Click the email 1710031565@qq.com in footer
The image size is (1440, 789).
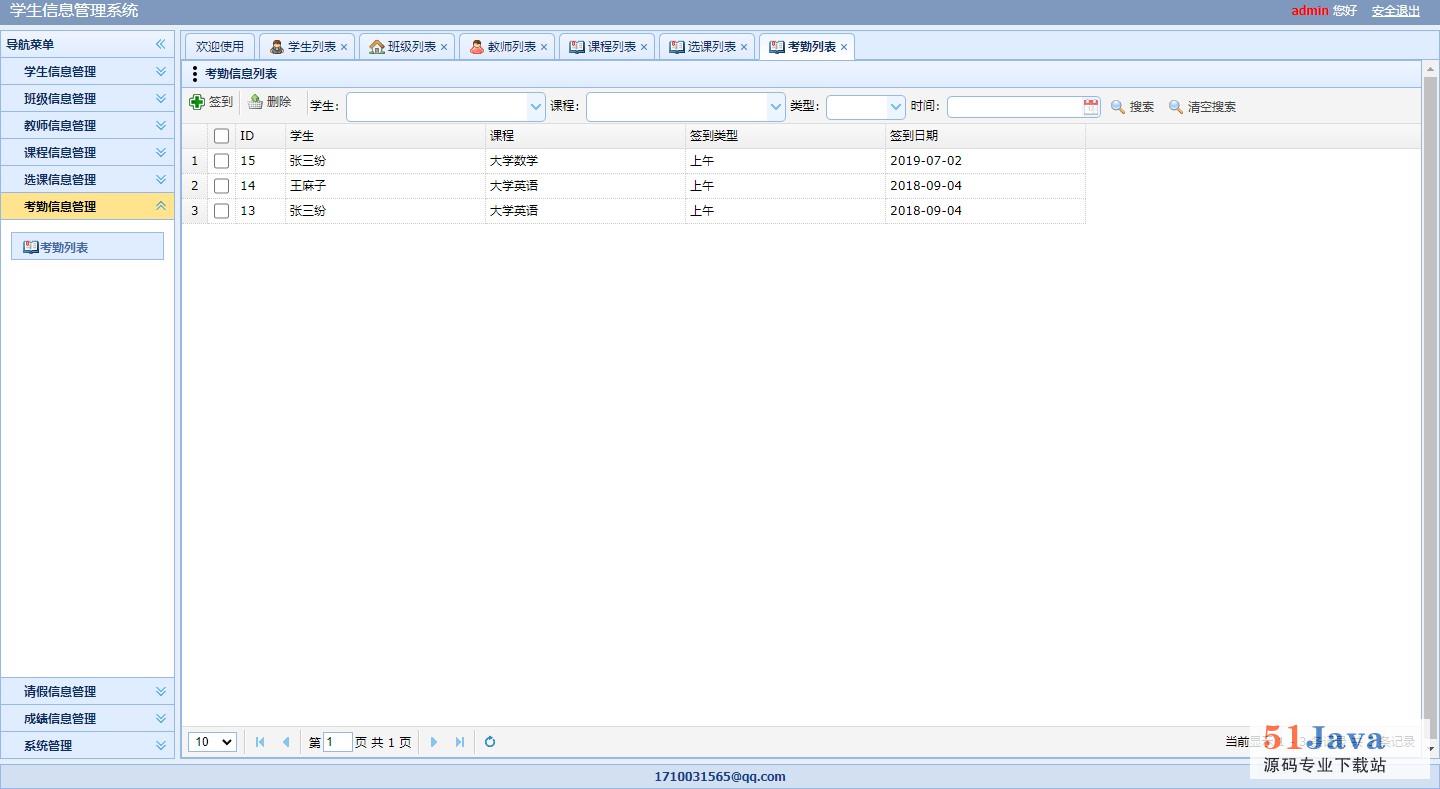720,776
